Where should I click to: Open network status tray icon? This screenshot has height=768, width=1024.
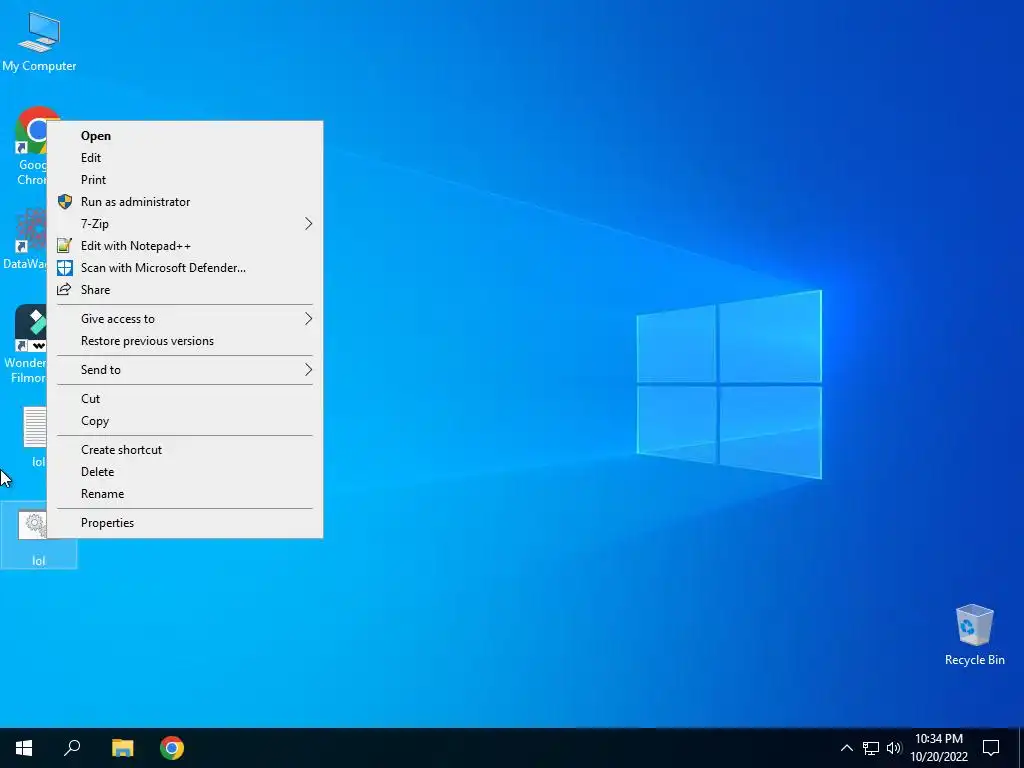(871, 748)
